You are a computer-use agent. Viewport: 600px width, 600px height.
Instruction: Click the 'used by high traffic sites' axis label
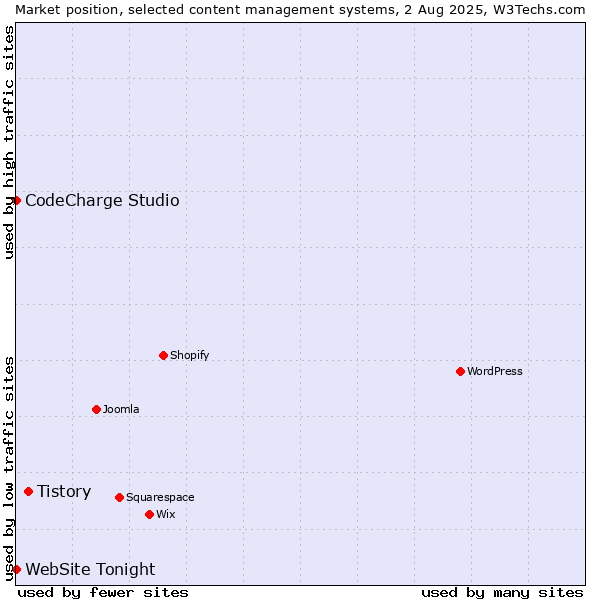coord(8,142)
